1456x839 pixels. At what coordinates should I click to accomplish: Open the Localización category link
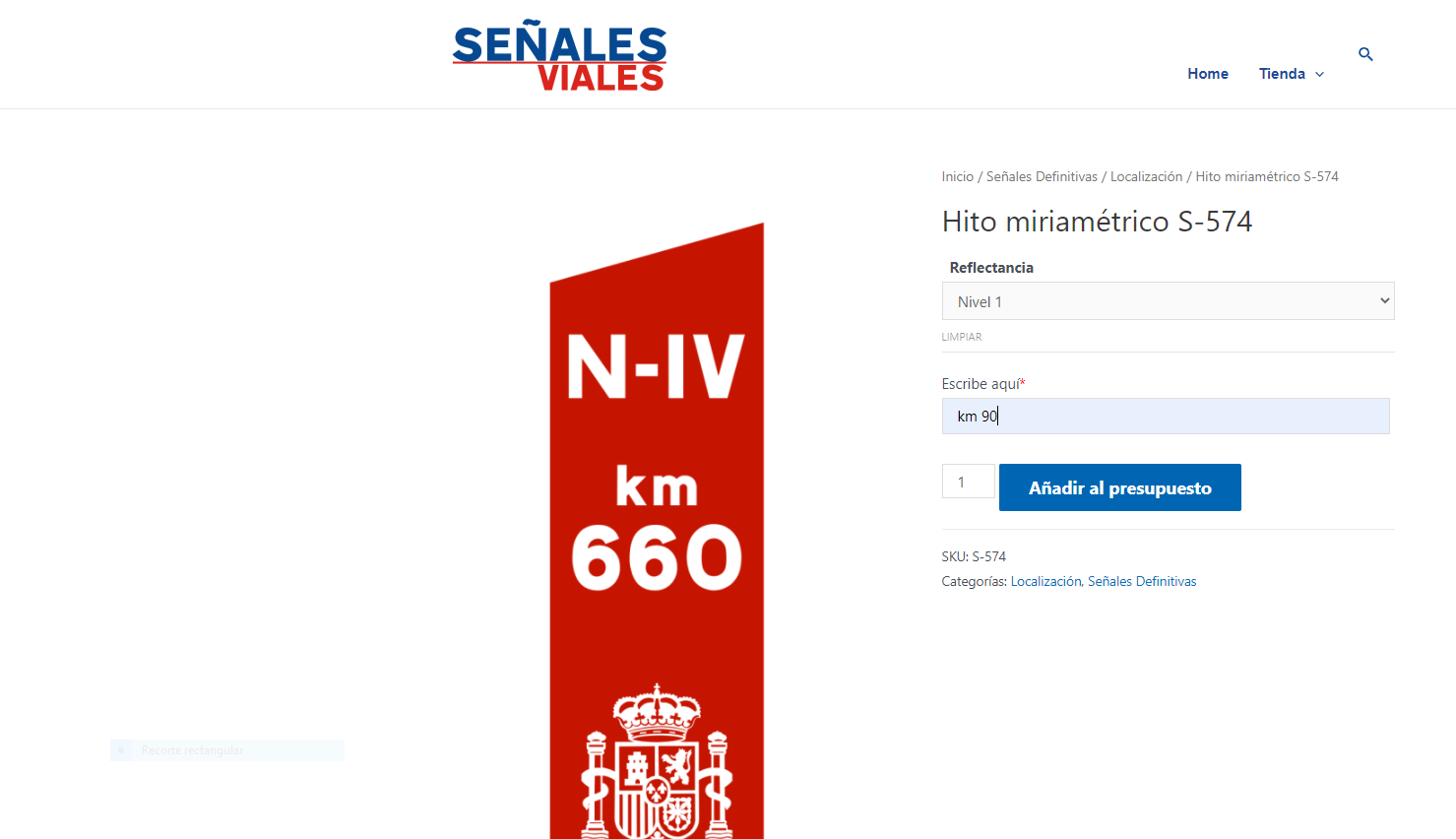pyautogui.click(x=1045, y=582)
